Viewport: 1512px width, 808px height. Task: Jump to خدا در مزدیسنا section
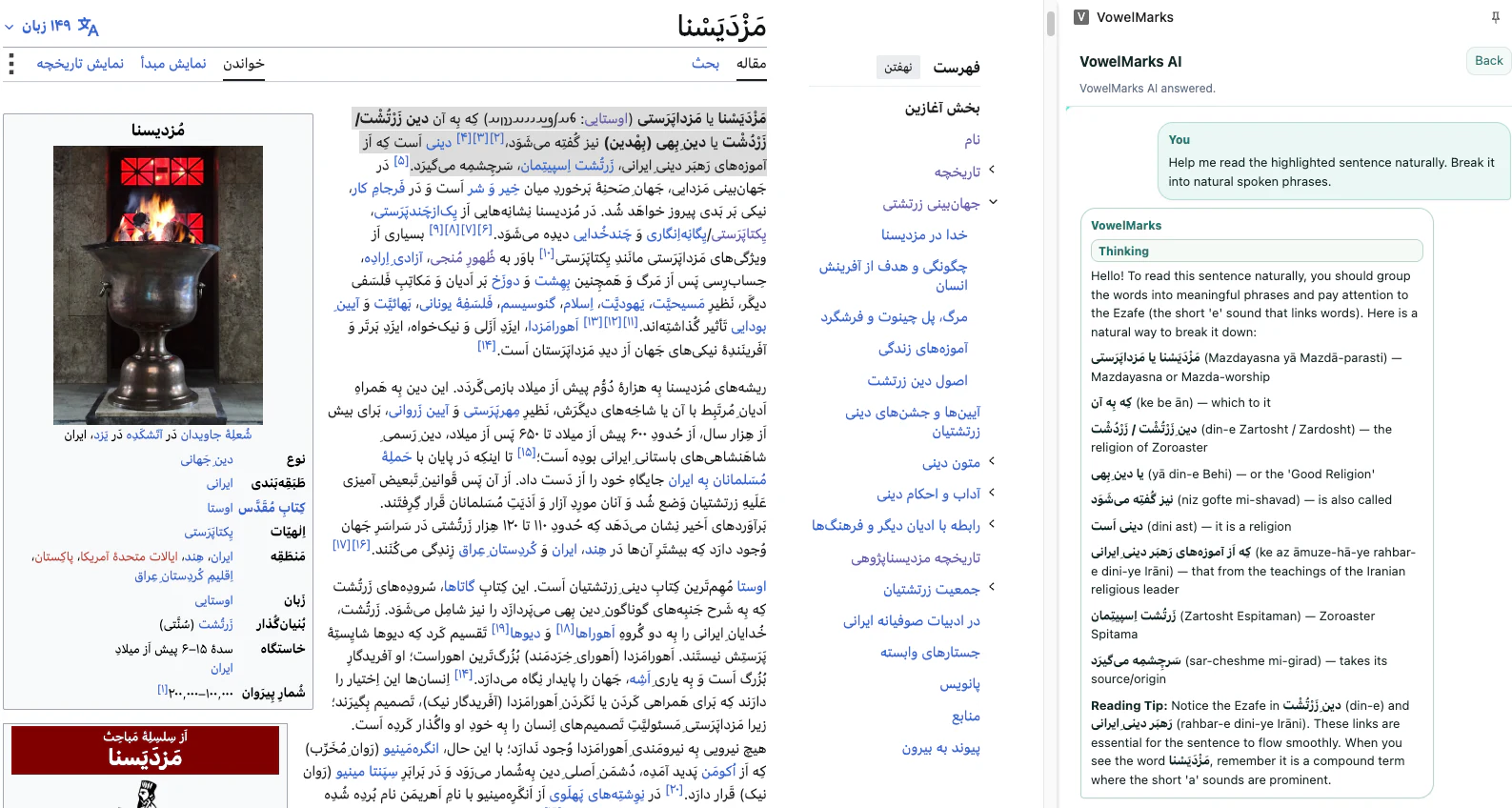click(924, 234)
